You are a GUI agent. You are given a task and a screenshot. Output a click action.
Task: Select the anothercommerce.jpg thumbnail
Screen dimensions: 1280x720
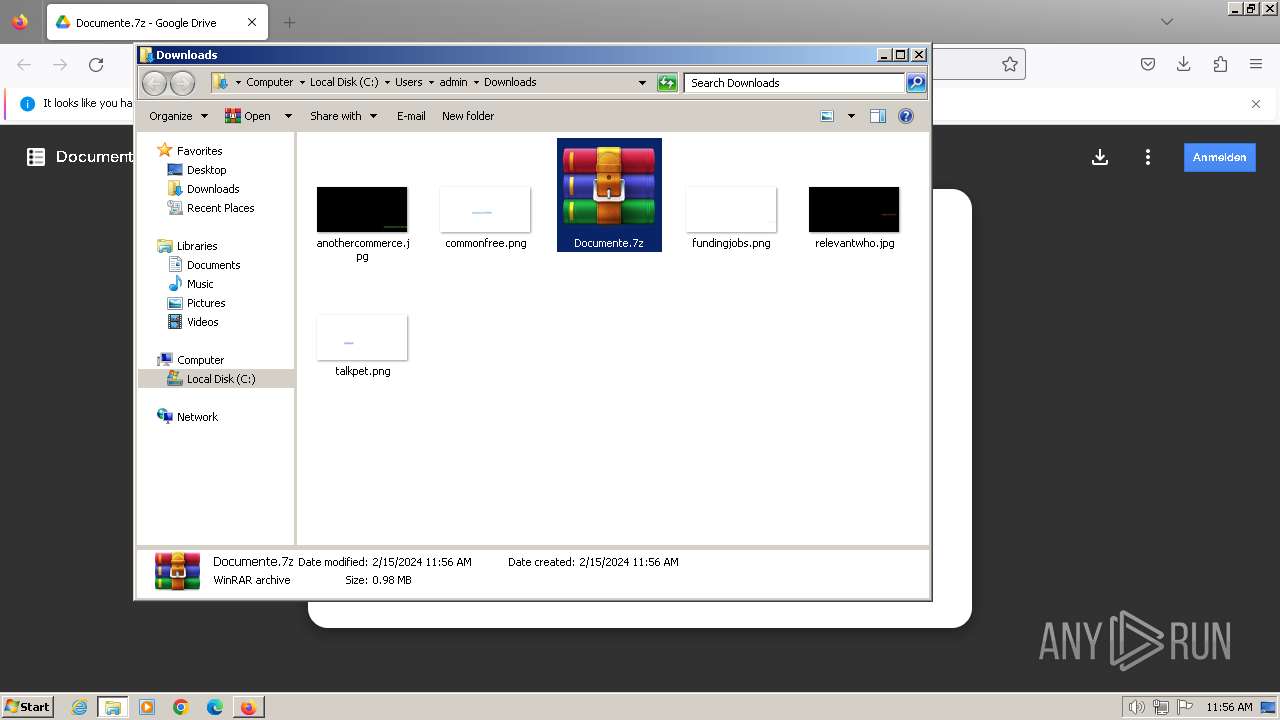362,209
